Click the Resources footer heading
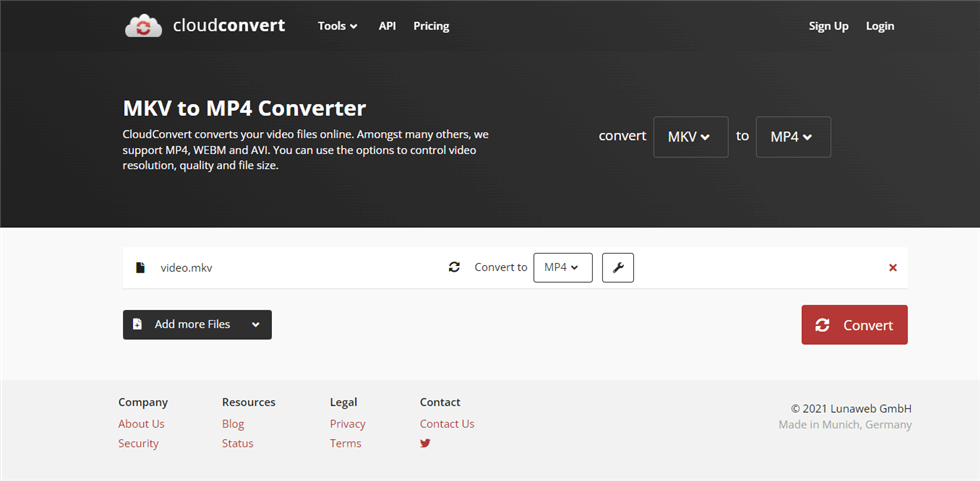Viewport: 980px width, 481px height. coord(249,402)
